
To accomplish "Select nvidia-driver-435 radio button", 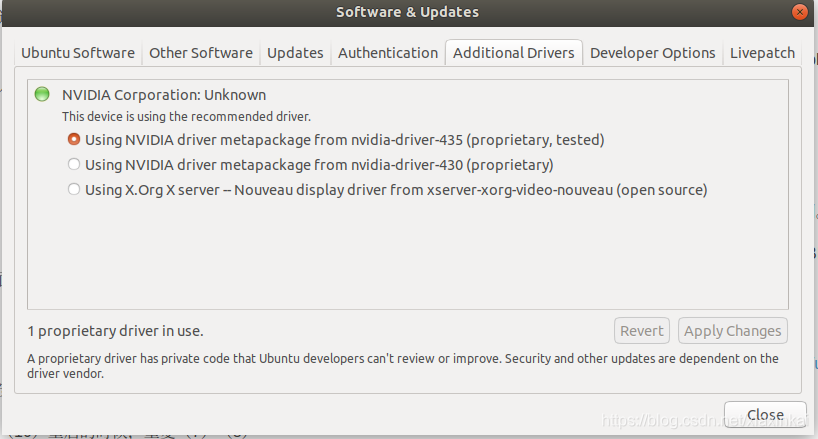I will click(74, 139).
